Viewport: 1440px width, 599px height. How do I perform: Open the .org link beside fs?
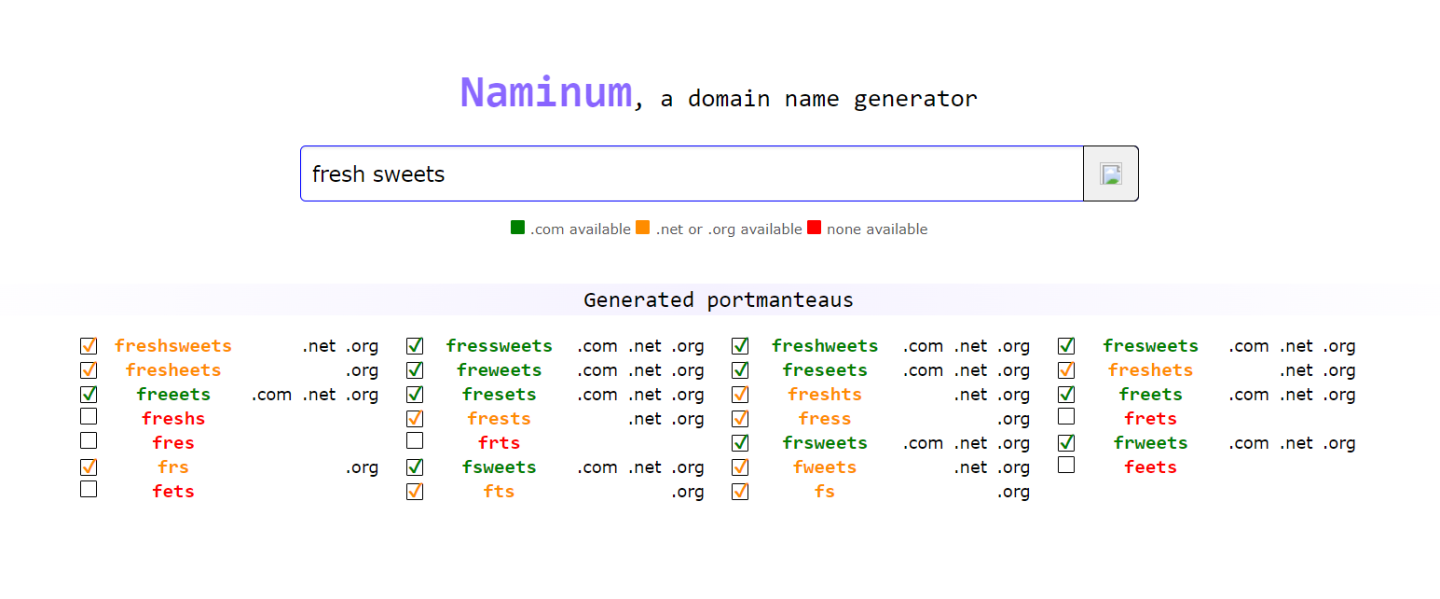(x=1013, y=491)
